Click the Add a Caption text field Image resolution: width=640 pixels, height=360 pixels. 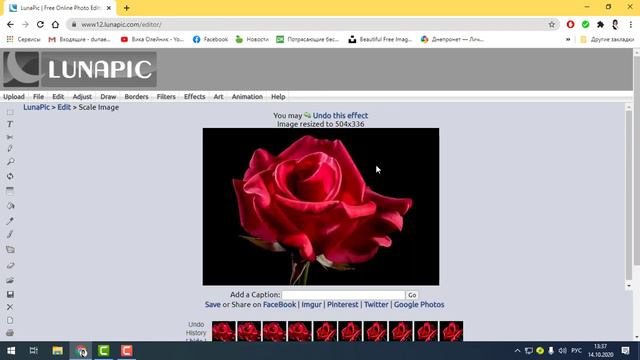coord(343,295)
